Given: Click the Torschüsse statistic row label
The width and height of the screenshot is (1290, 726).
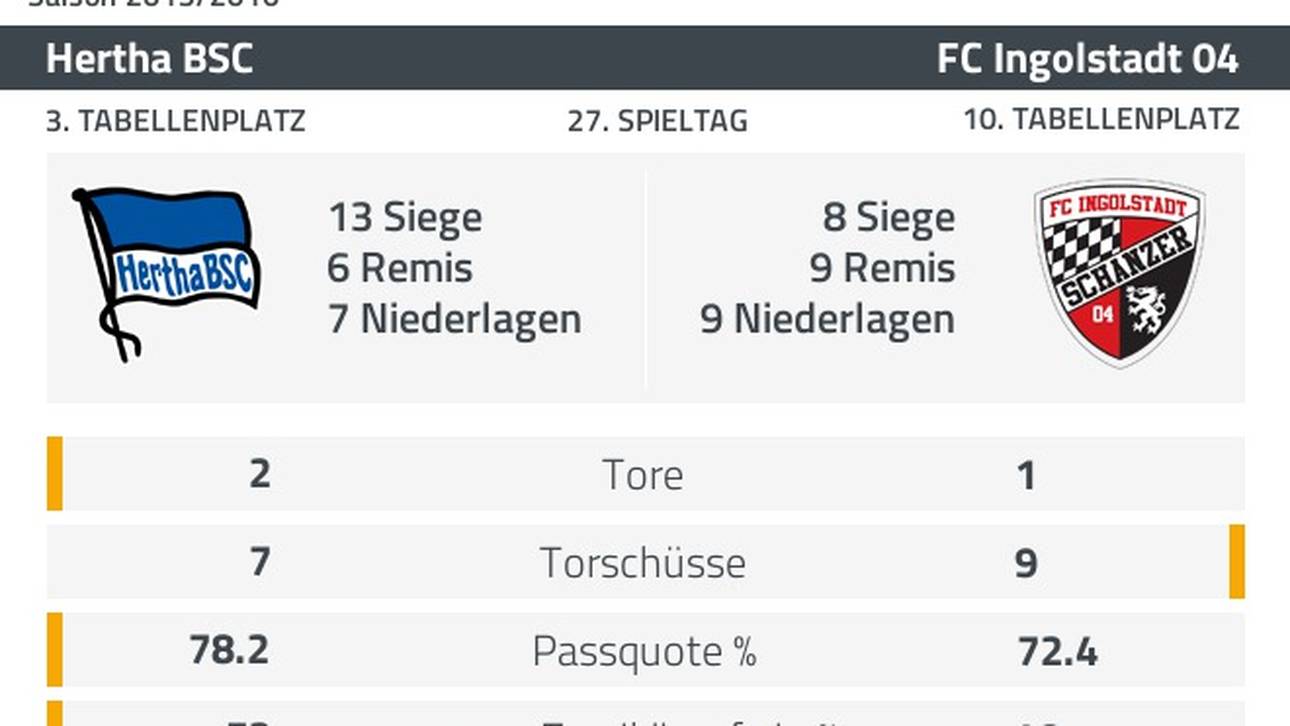Looking at the screenshot, I should [x=643, y=563].
